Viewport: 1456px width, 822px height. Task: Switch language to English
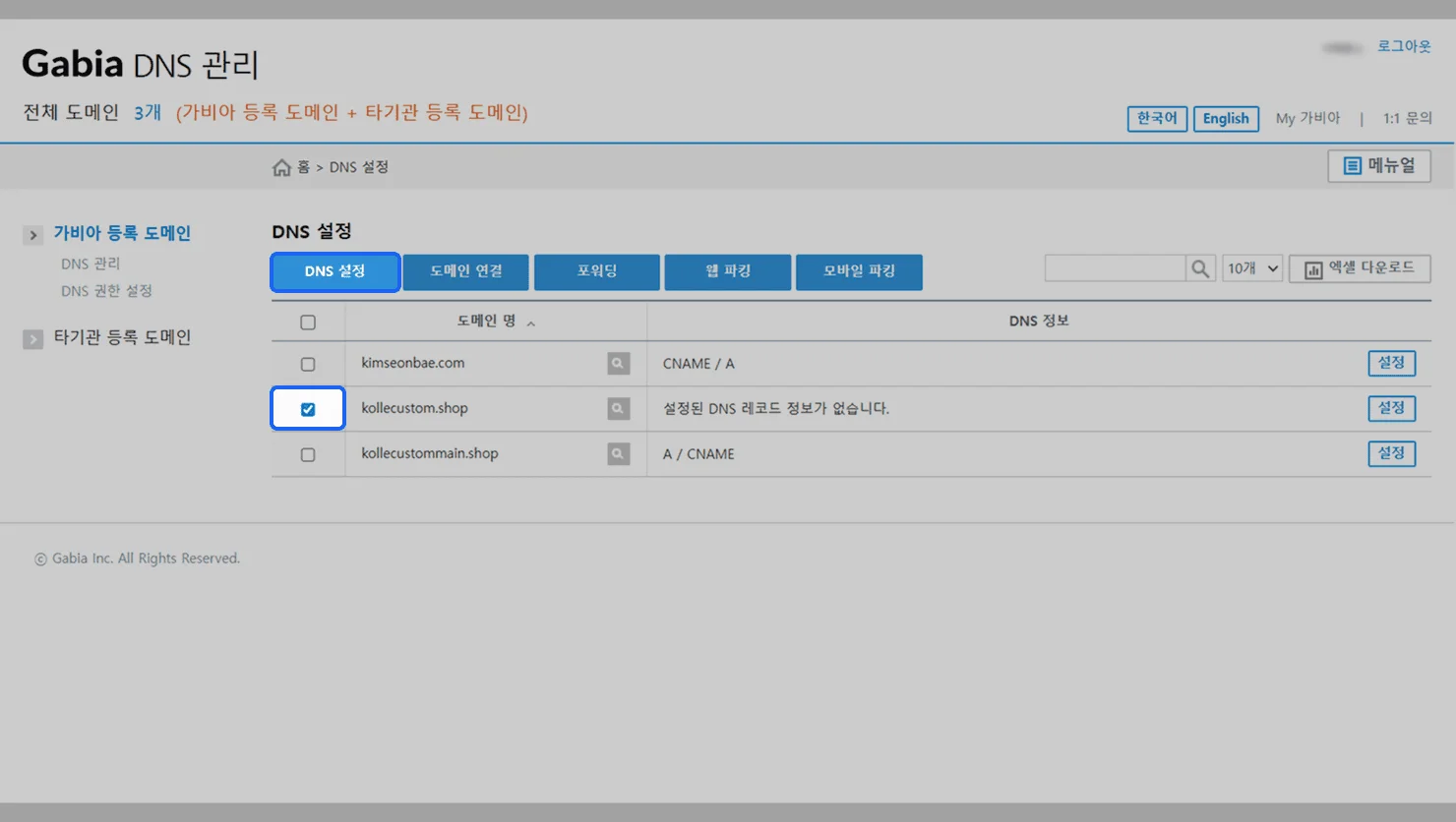click(x=1225, y=119)
